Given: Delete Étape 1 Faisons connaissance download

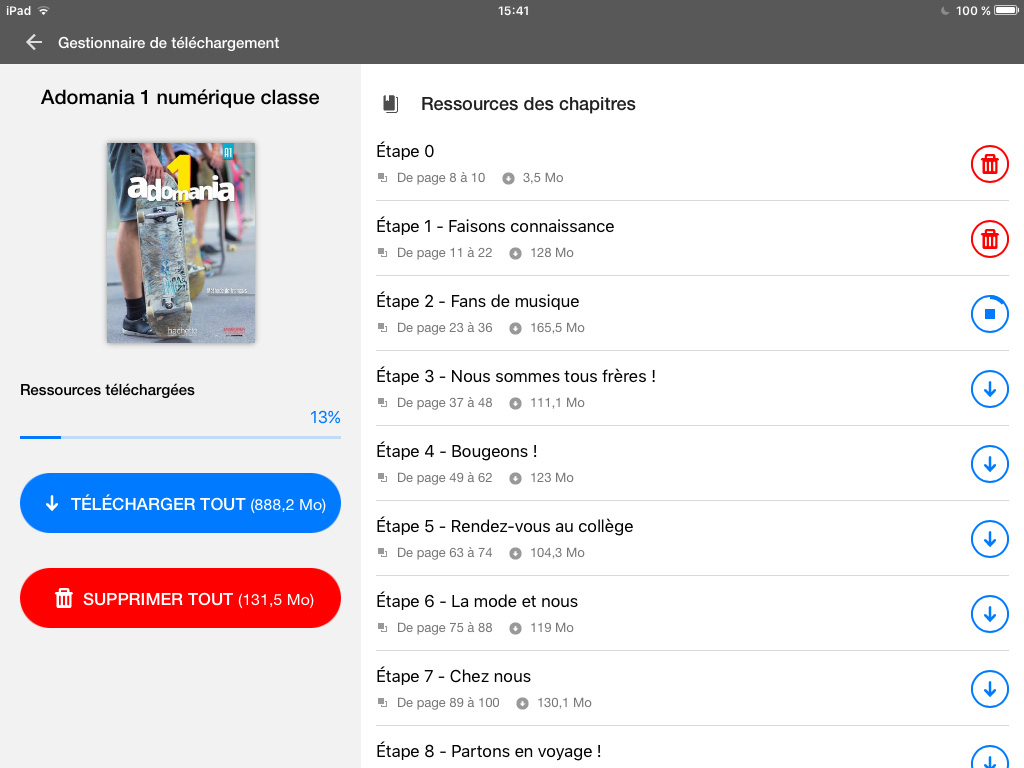Looking at the screenshot, I should (989, 239).
